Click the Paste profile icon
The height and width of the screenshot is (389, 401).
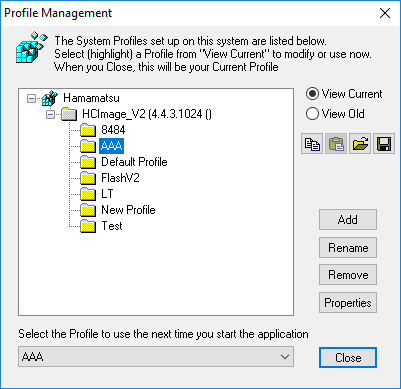336,144
